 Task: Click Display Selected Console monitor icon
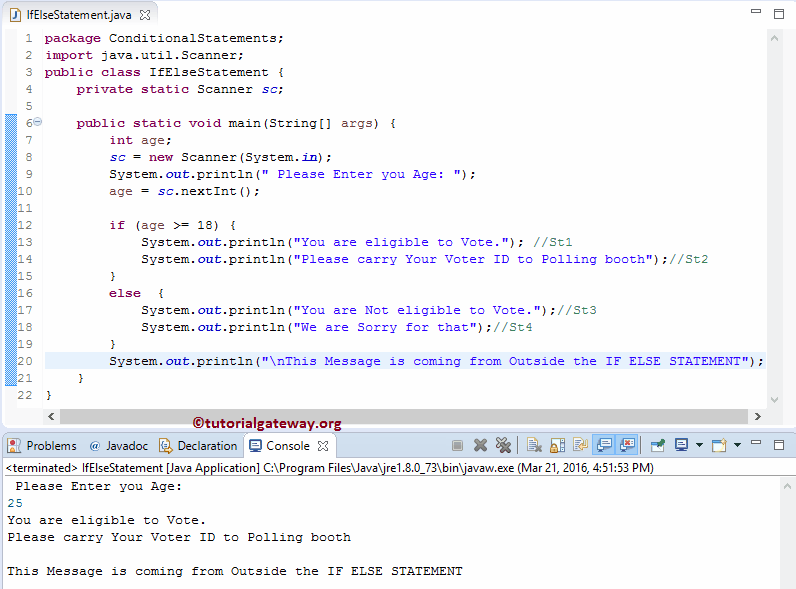(681, 445)
